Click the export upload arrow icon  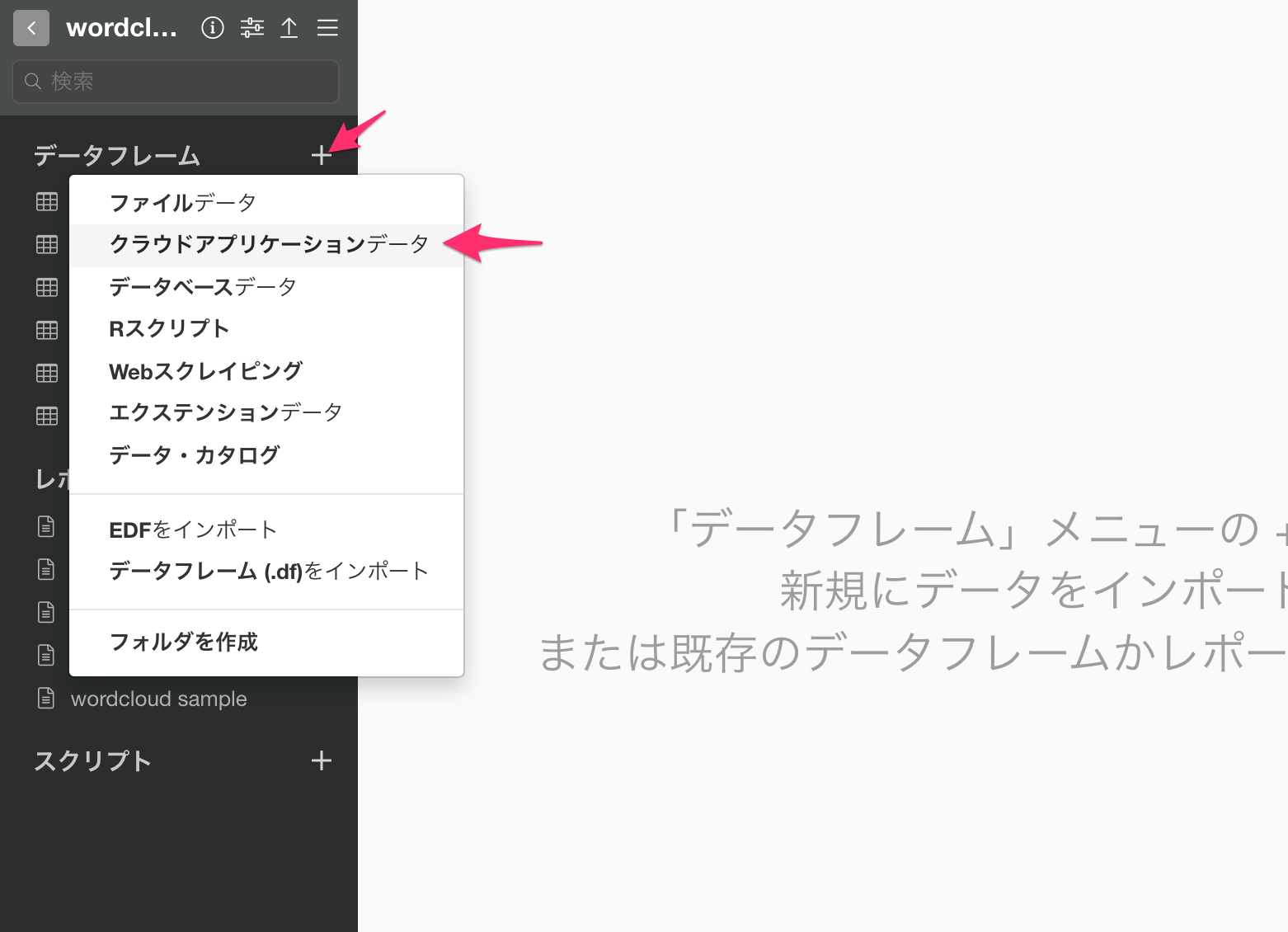pyautogui.click(x=289, y=28)
